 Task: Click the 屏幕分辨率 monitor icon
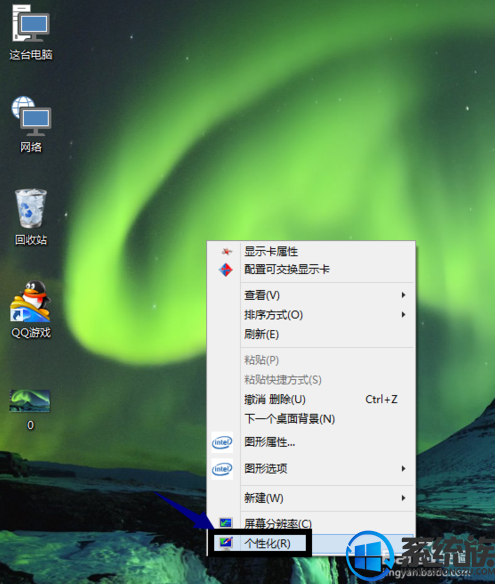(226, 523)
